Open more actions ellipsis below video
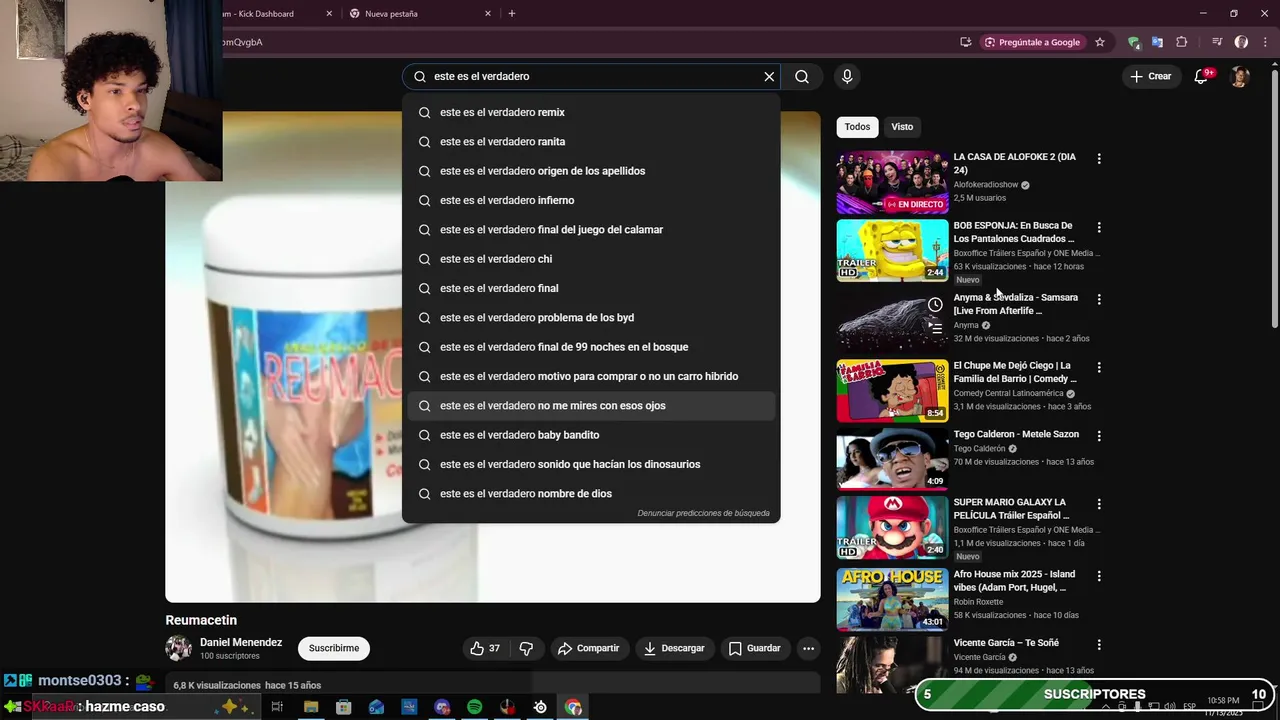Viewport: 1280px width, 720px height. tap(808, 648)
